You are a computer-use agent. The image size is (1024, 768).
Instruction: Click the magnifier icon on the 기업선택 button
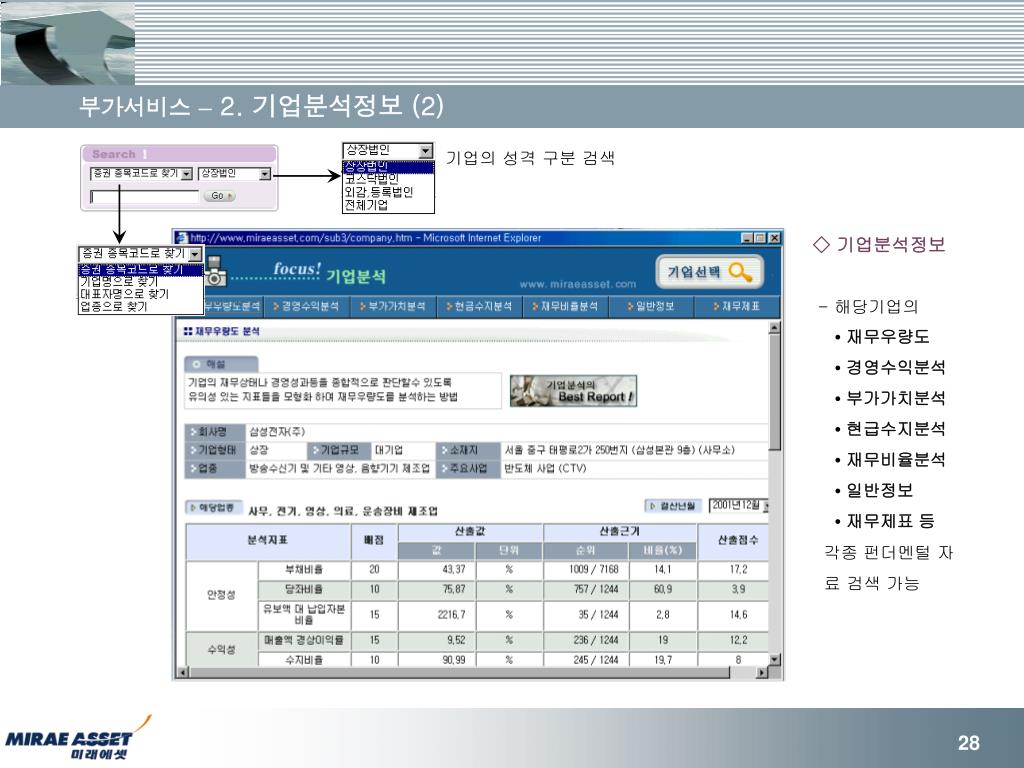click(x=740, y=272)
